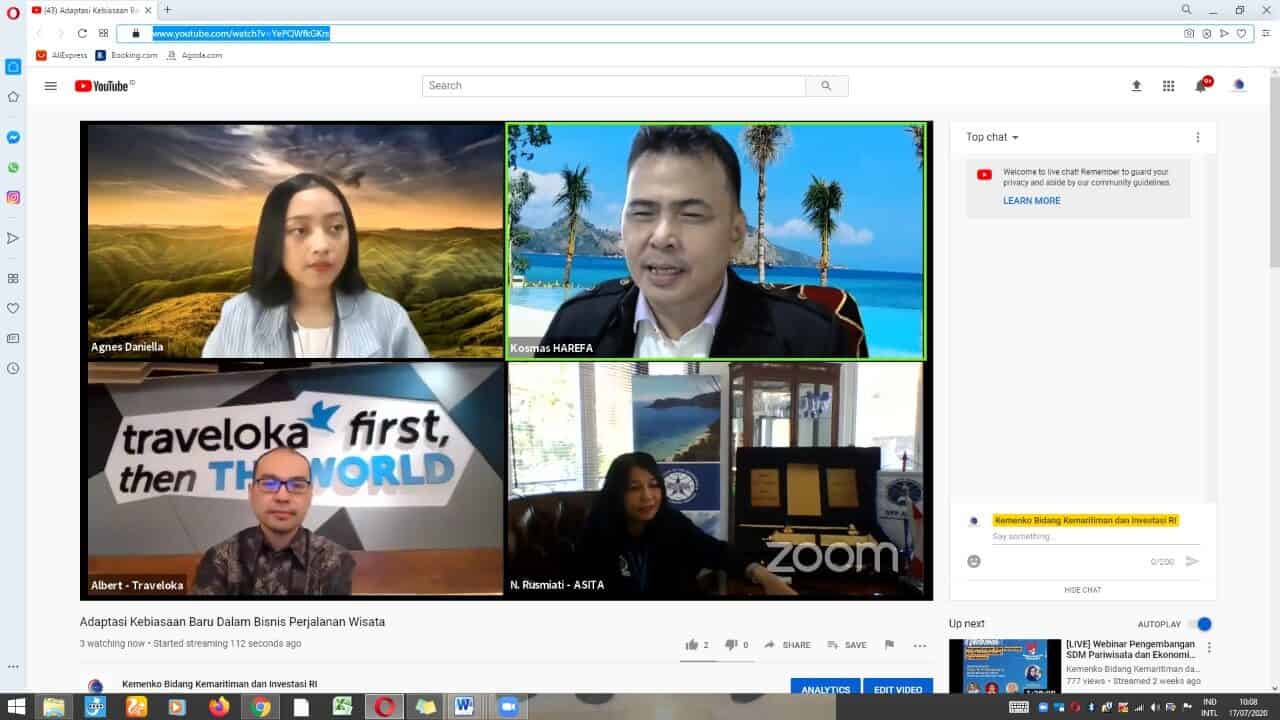Screen dimensions: 1280x720
Task: Open YouTube notifications bell
Action: click(1201, 85)
